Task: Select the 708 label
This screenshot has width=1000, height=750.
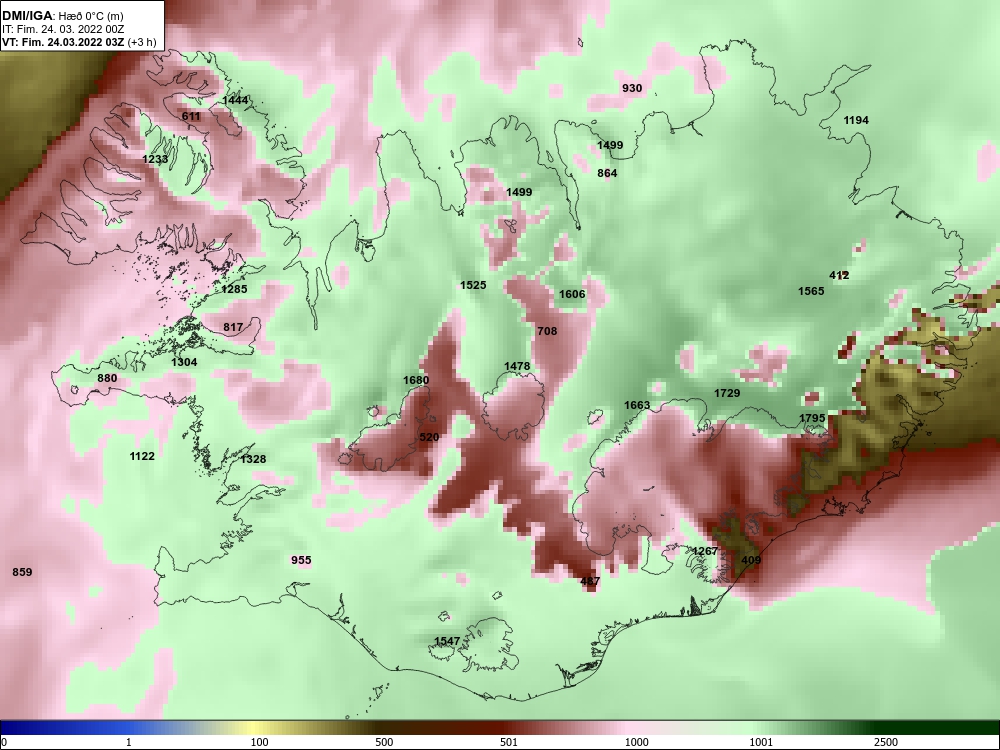Action: 547,331
